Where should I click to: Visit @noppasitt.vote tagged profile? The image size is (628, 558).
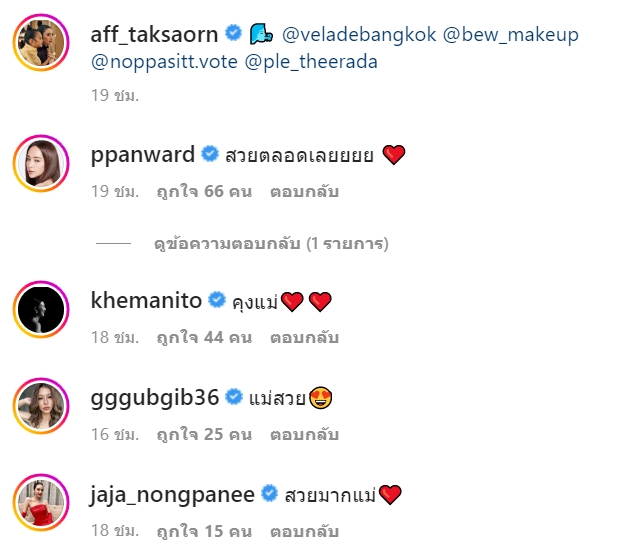click(164, 62)
